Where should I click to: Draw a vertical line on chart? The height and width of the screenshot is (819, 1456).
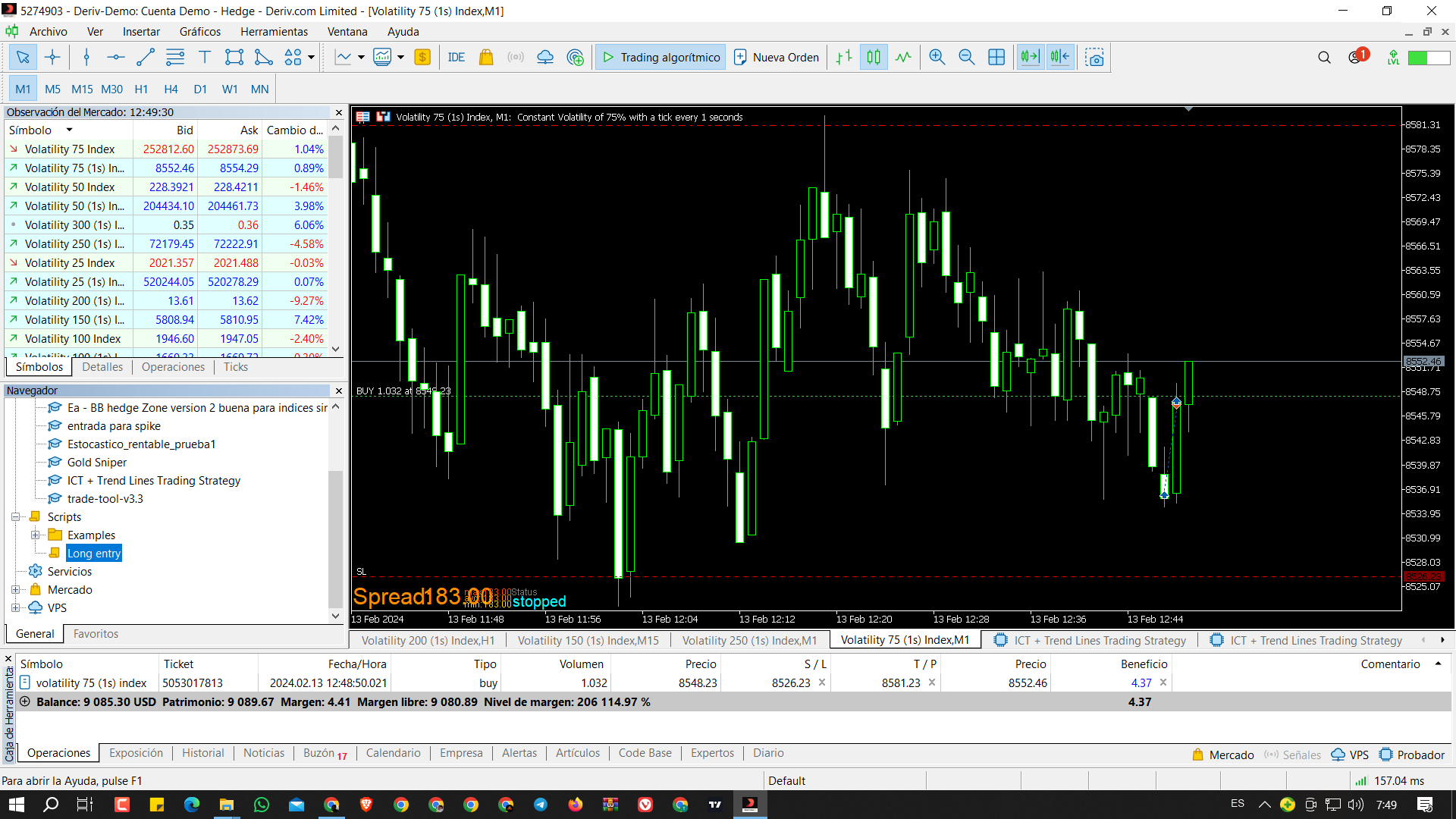[86, 58]
